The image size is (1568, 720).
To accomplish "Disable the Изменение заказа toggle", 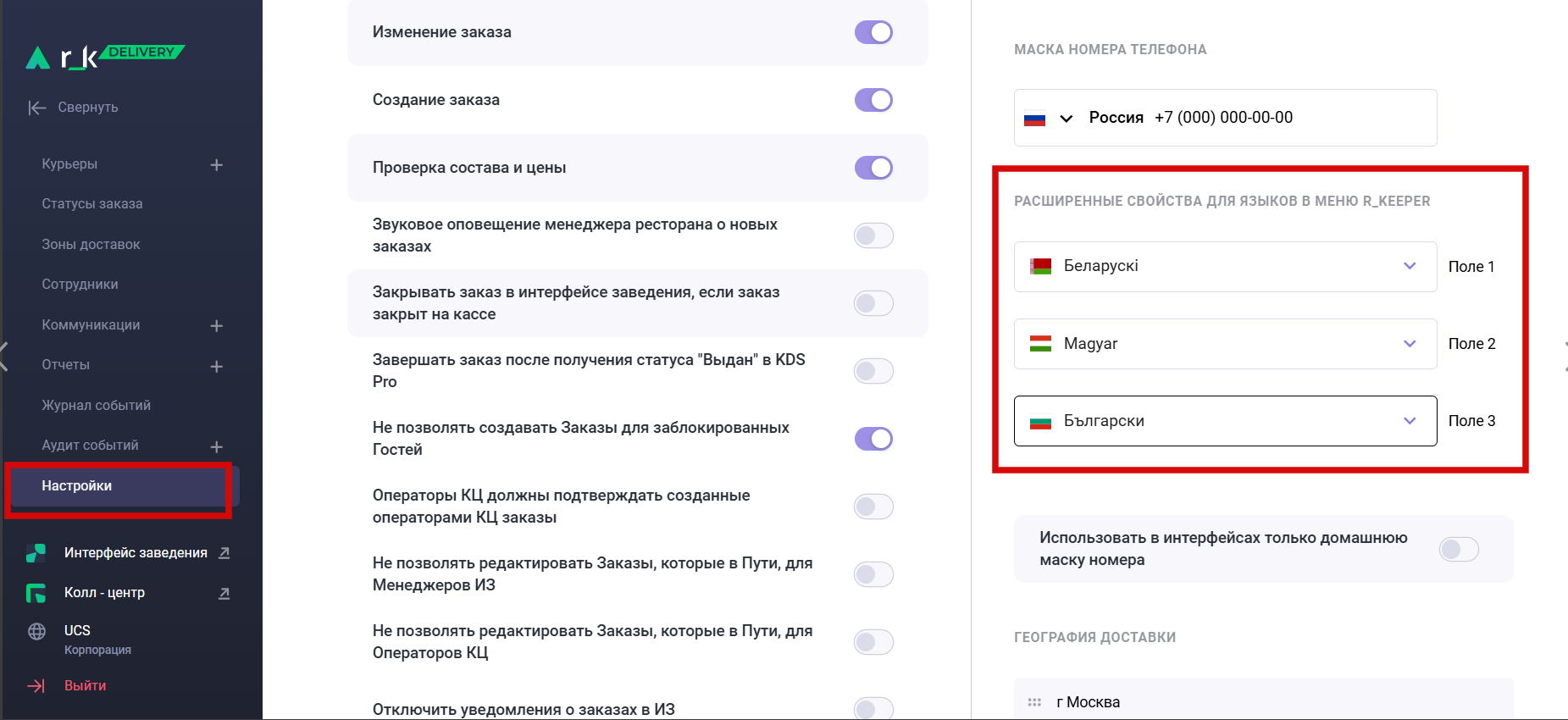I will point(873,32).
